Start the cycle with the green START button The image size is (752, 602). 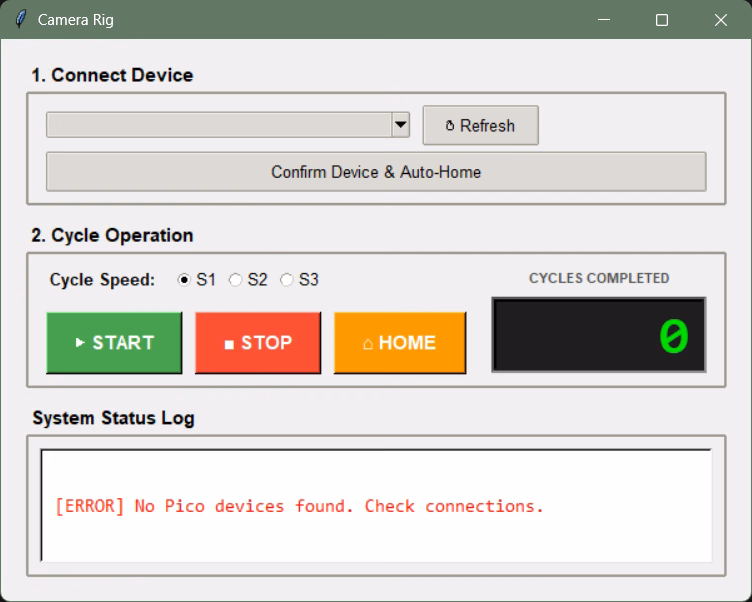(x=114, y=342)
